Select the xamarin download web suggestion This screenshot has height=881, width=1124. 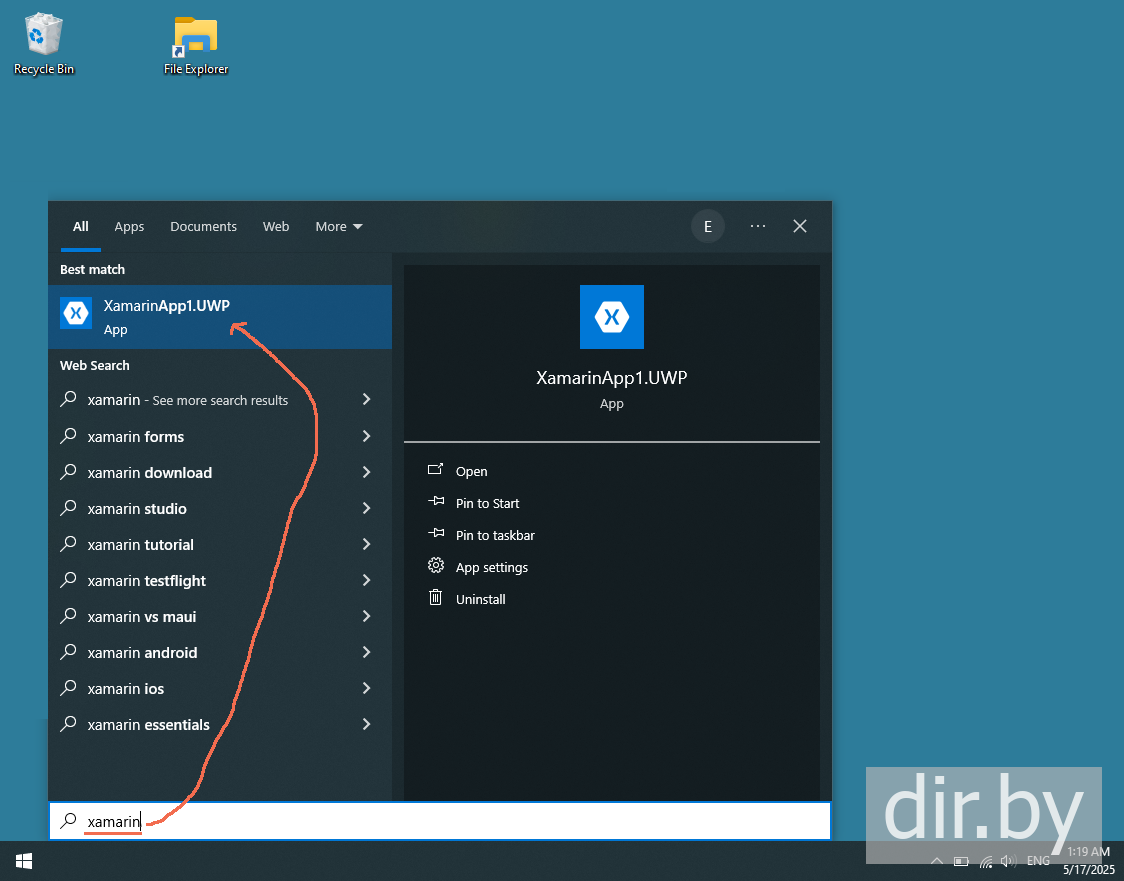tap(219, 472)
